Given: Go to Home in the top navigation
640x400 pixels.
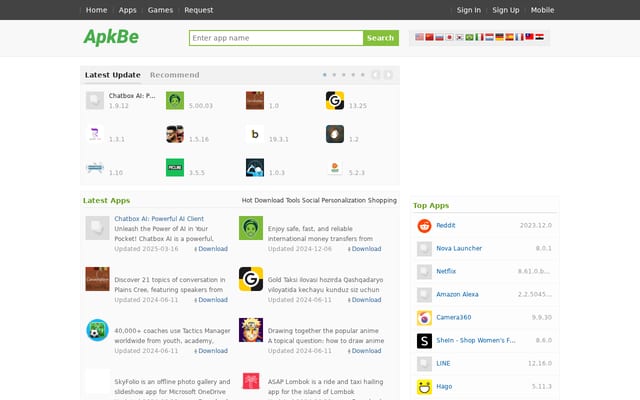Looking at the screenshot, I should point(96,10).
